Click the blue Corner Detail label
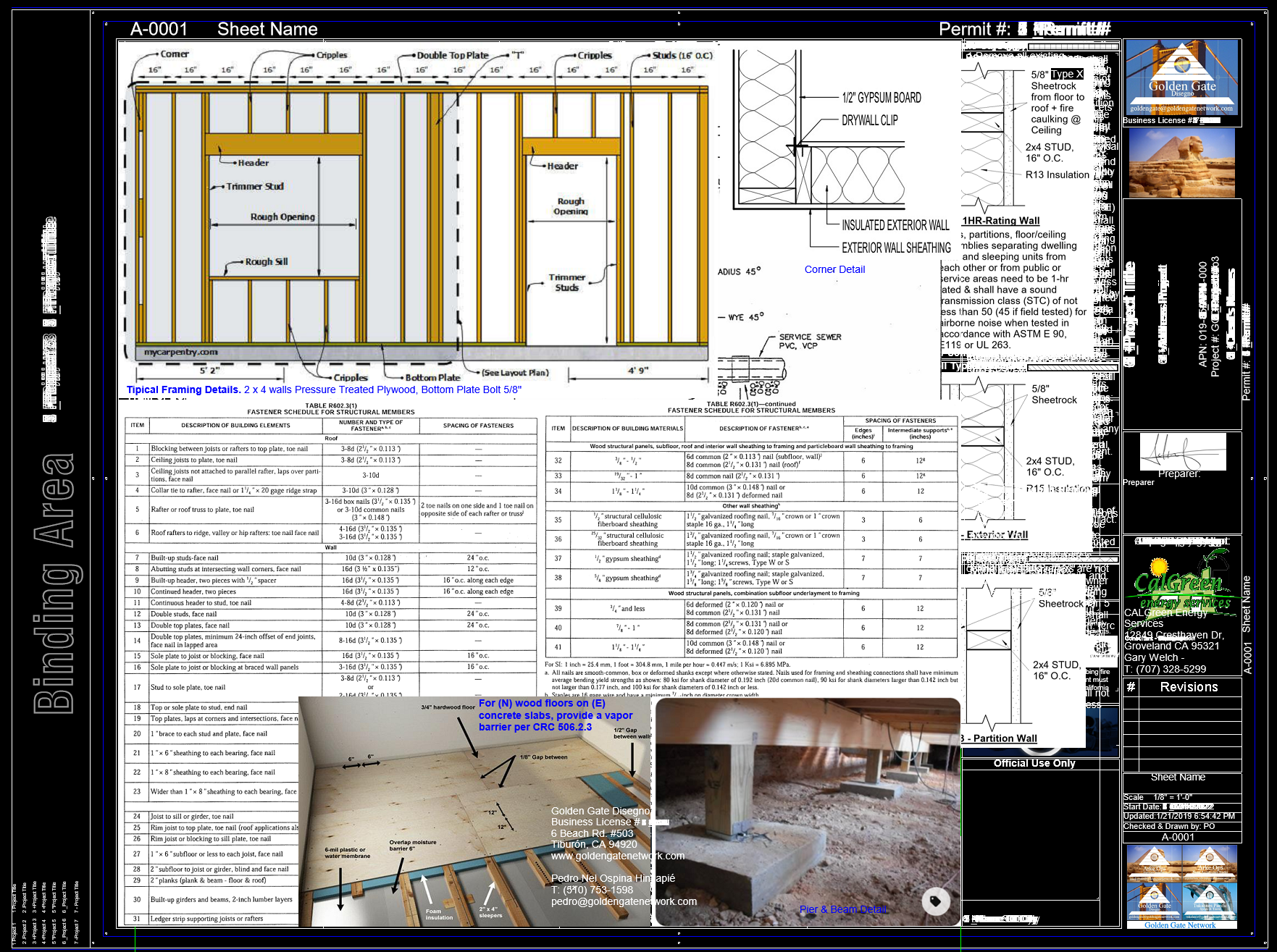 click(x=834, y=269)
